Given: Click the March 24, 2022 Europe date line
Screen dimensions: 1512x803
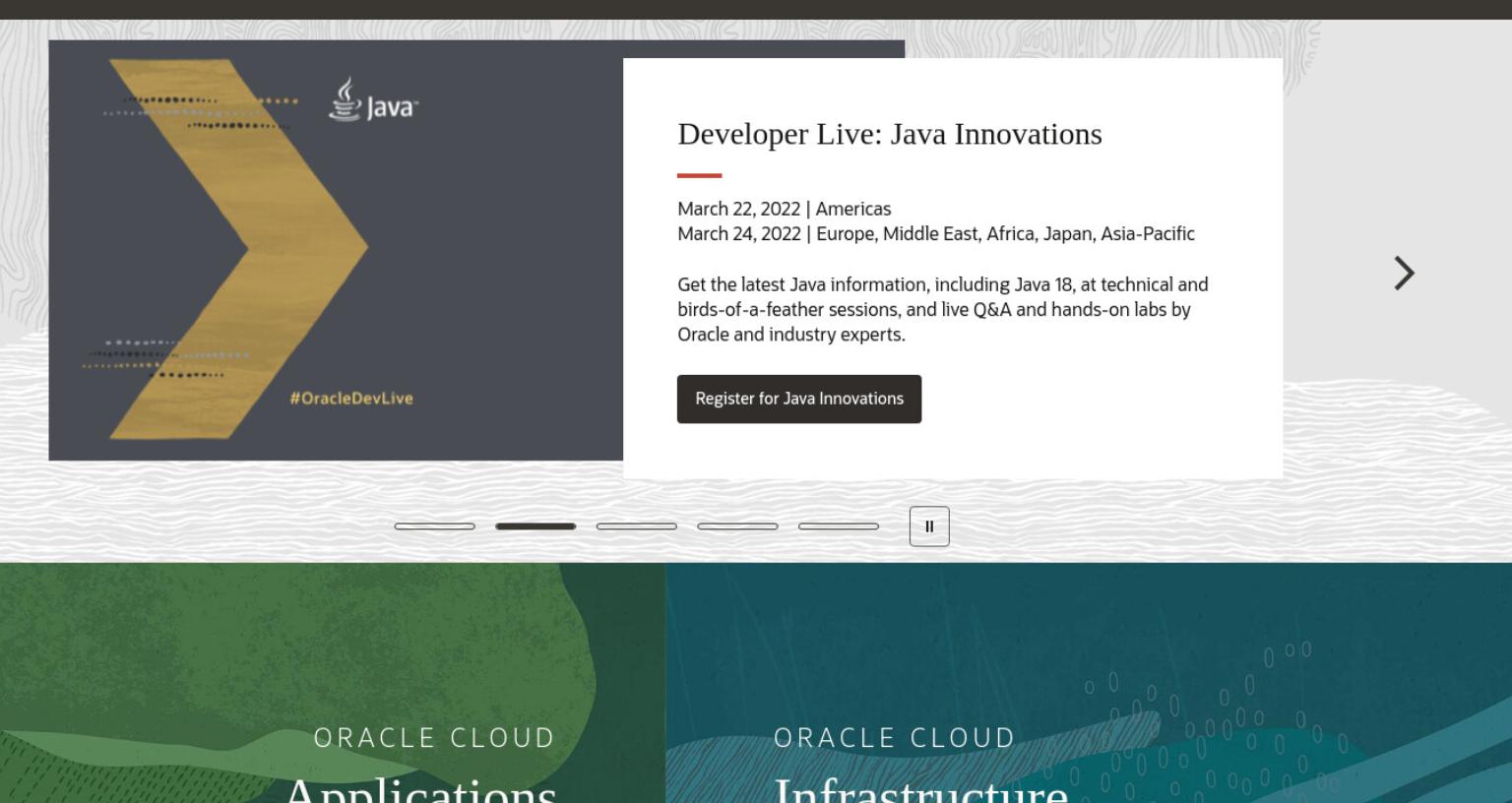Looking at the screenshot, I should [936, 234].
